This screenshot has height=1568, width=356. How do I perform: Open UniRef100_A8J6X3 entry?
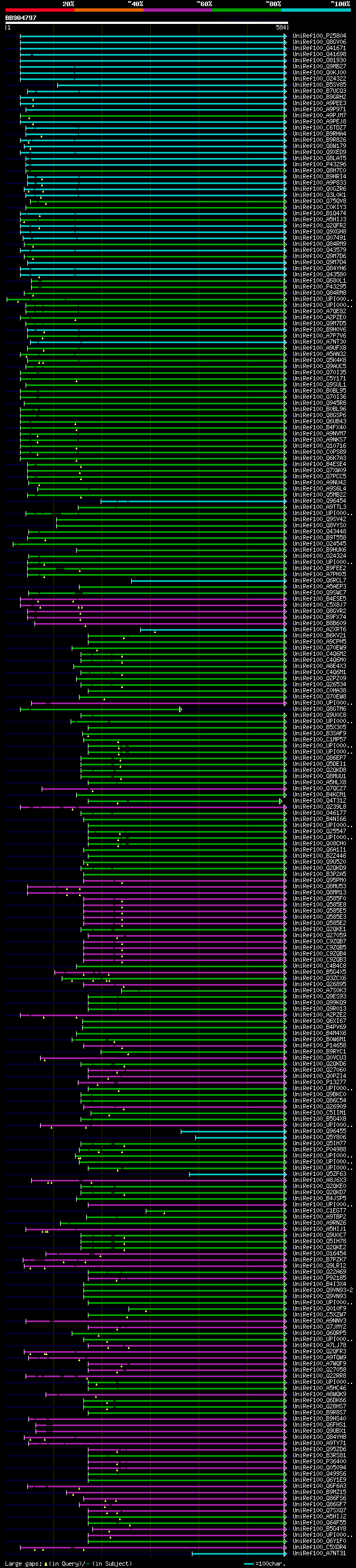(319, 1180)
